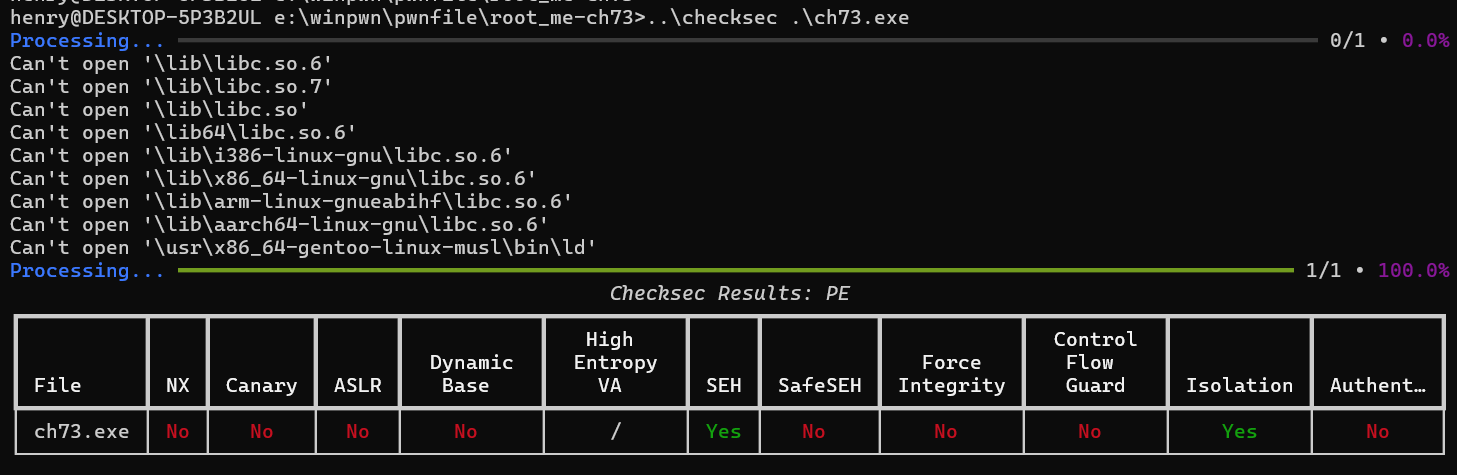
Task: Click the green completed progress bar
Action: point(735,270)
